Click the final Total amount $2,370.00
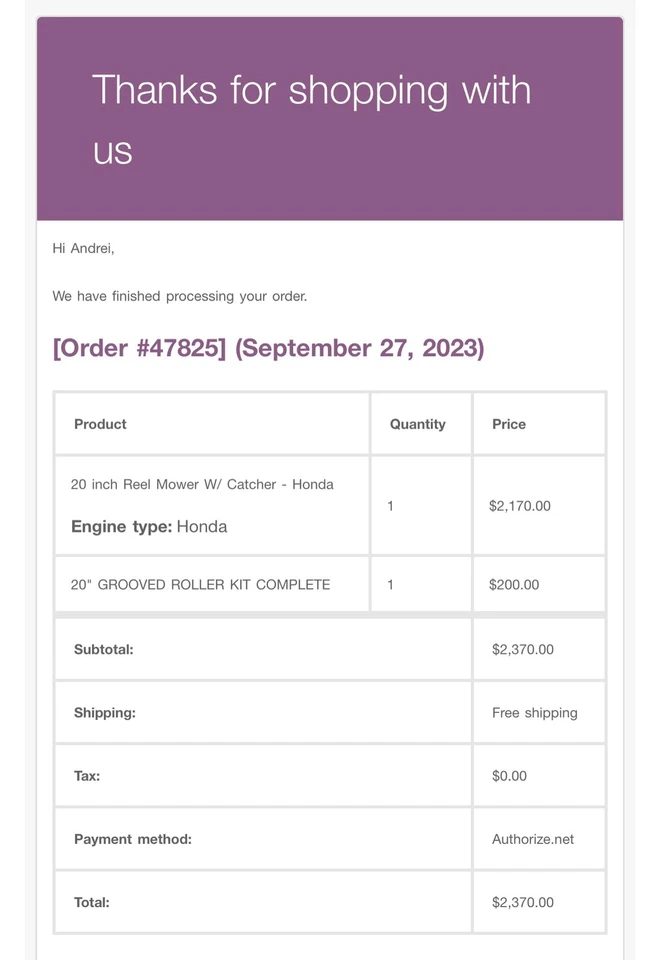 pyautogui.click(x=523, y=902)
